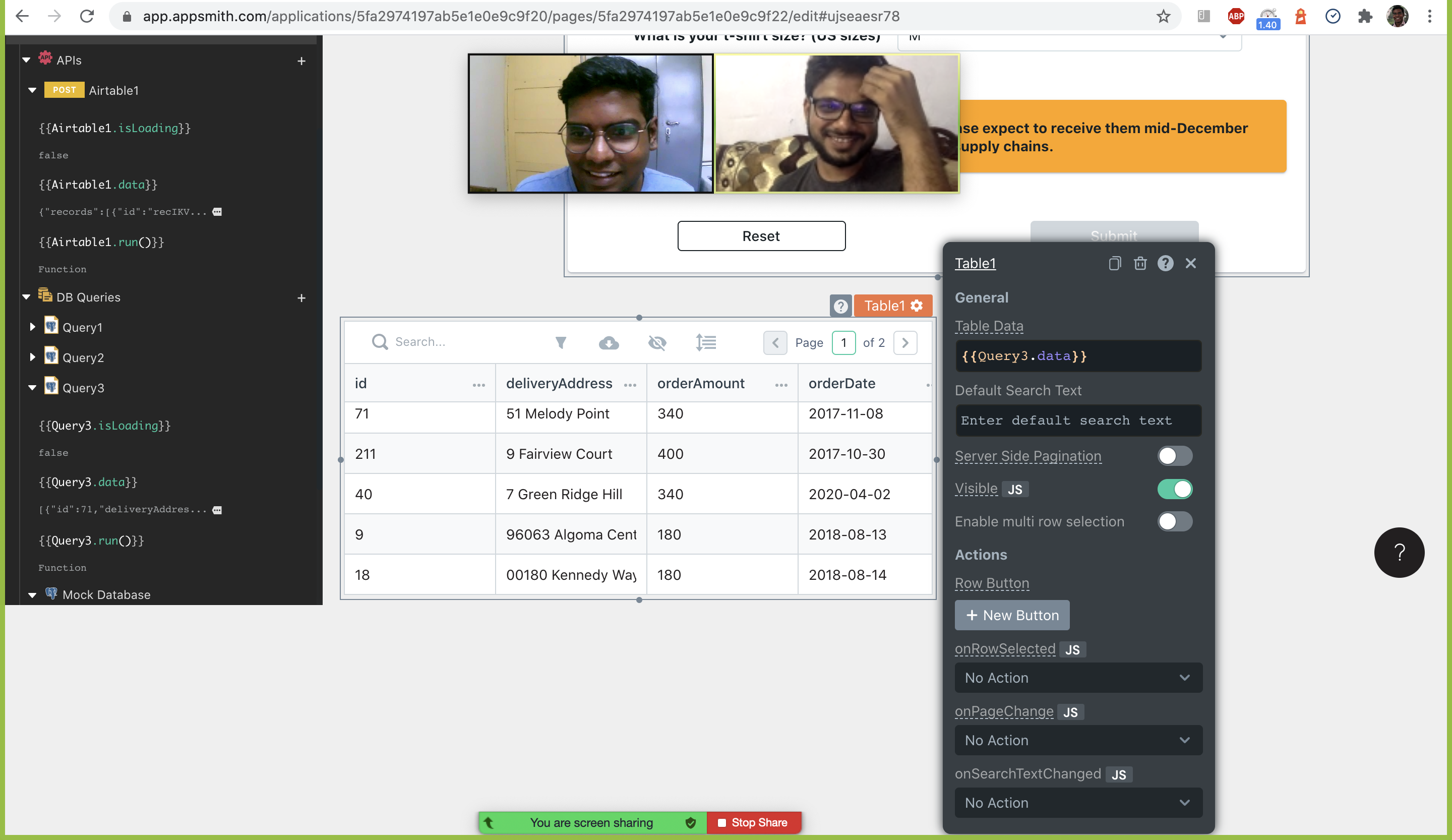Click the New Button row button
The width and height of the screenshot is (1452, 840).
click(1012, 615)
